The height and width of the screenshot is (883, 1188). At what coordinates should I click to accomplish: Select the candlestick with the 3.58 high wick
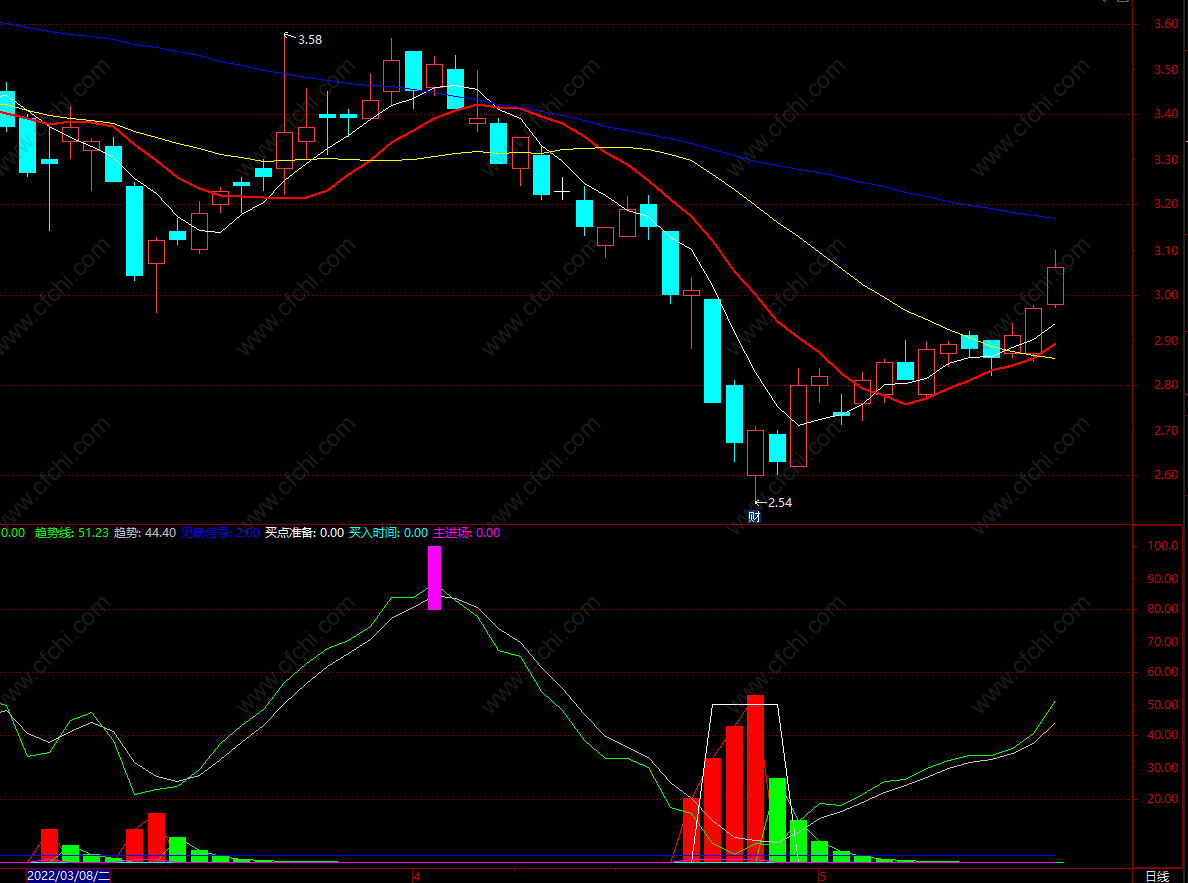coord(284,150)
